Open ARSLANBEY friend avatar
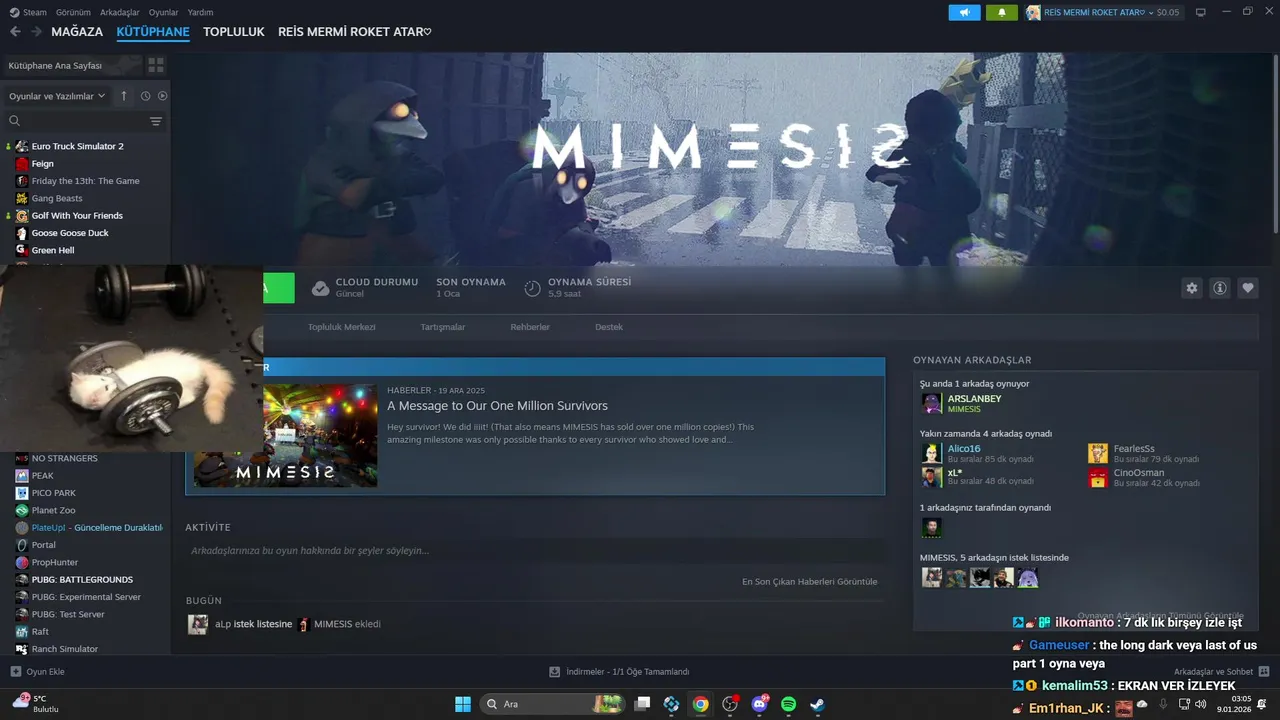This screenshot has width=1280, height=720. [x=932, y=403]
